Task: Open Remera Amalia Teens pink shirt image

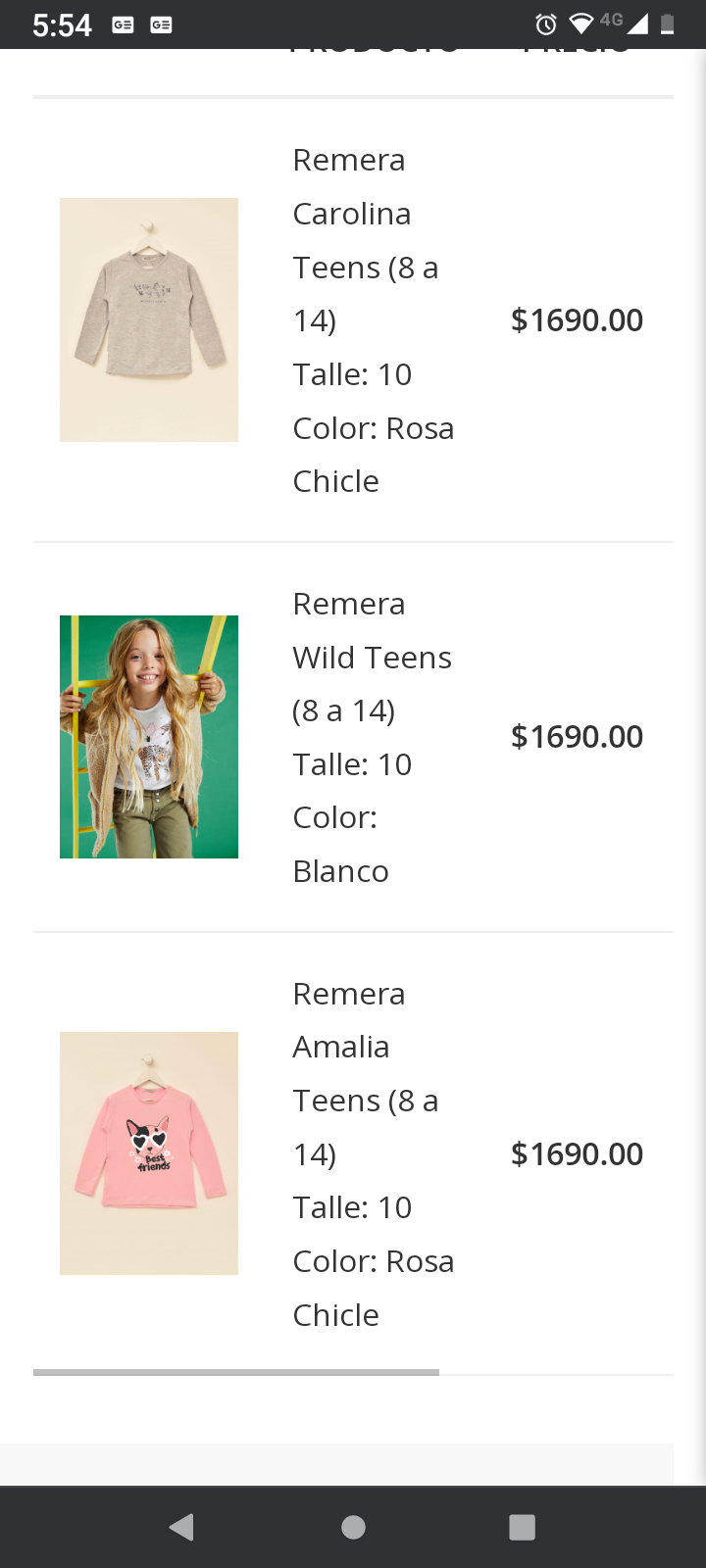Action: point(149,1153)
